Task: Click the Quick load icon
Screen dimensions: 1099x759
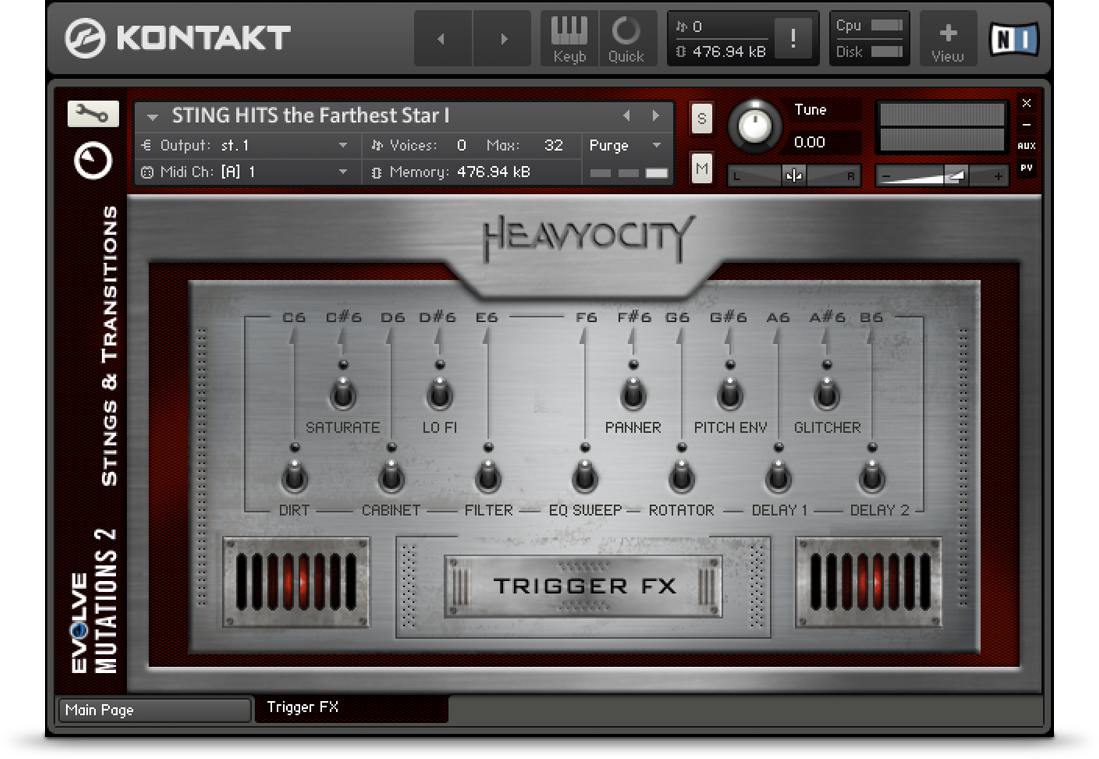Action: pos(626,39)
